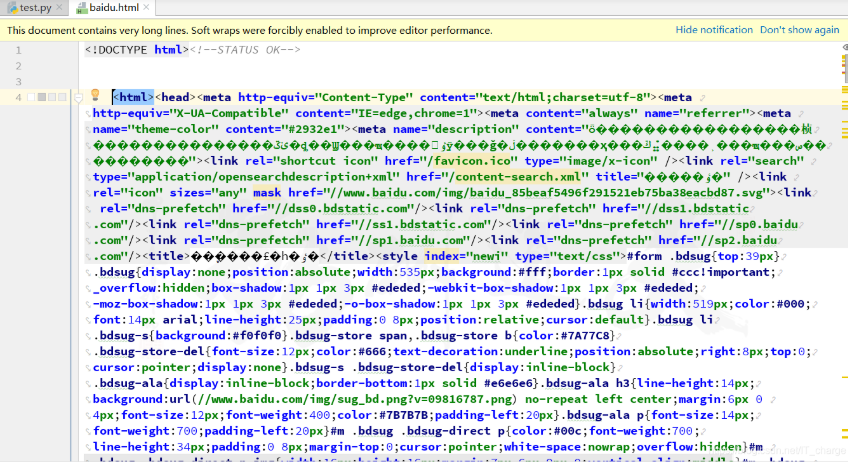The width and height of the screenshot is (848, 463).
Task: Click the sug_bd.png background URL
Action: pyautogui.click(x=354, y=399)
